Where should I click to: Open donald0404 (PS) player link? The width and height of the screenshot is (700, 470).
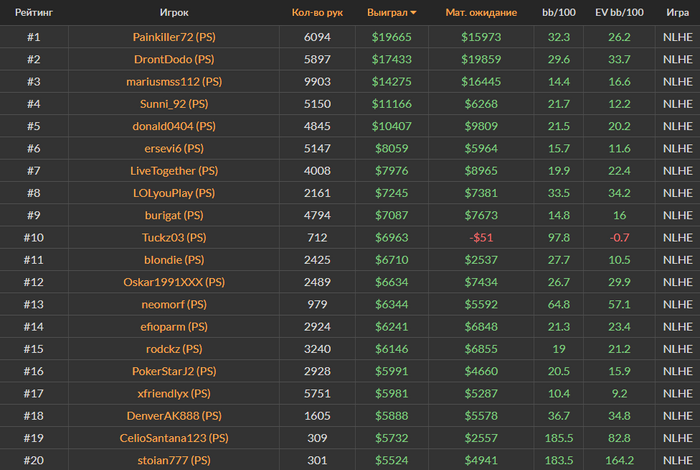(x=174, y=126)
